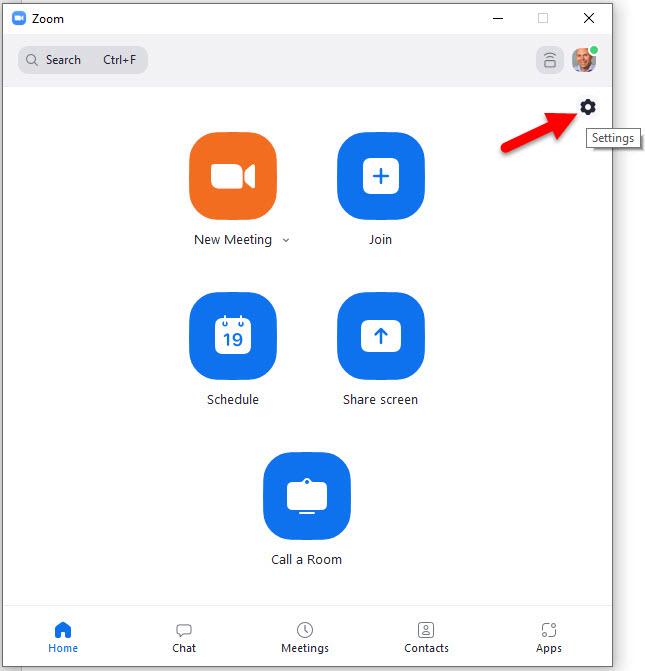The image size is (645, 671).
Task: Click the New Meeting text label
Action: click(x=233, y=240)
